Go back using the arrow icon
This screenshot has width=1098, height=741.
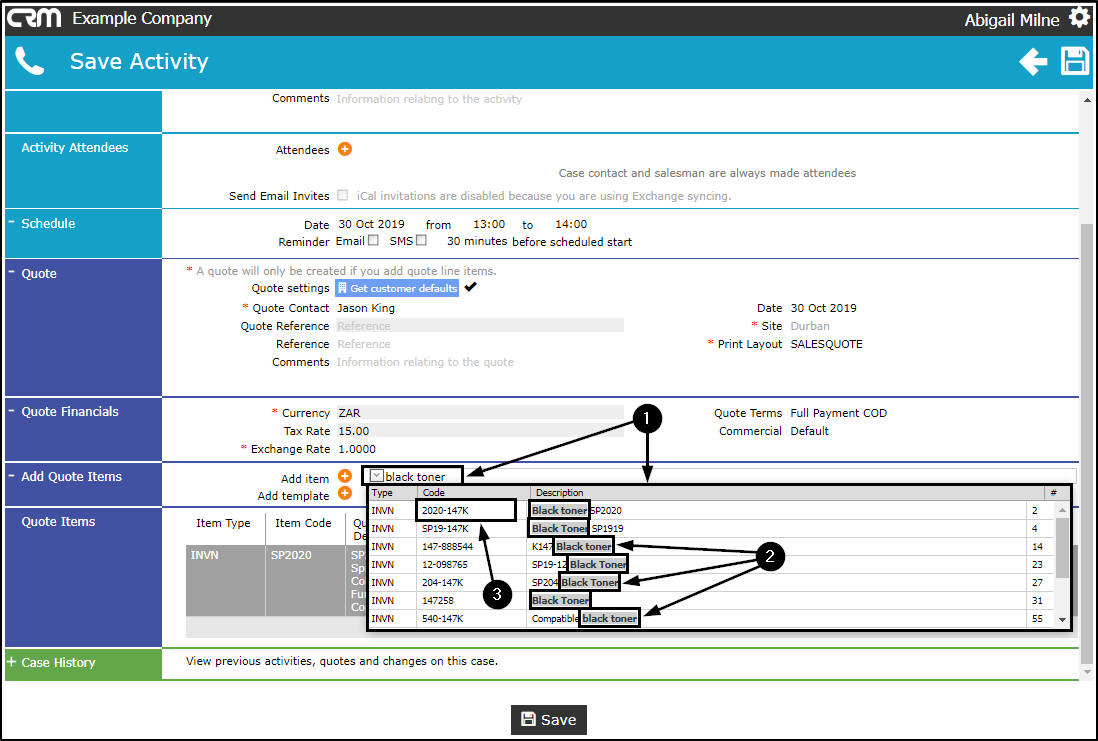coord(1033,62)
